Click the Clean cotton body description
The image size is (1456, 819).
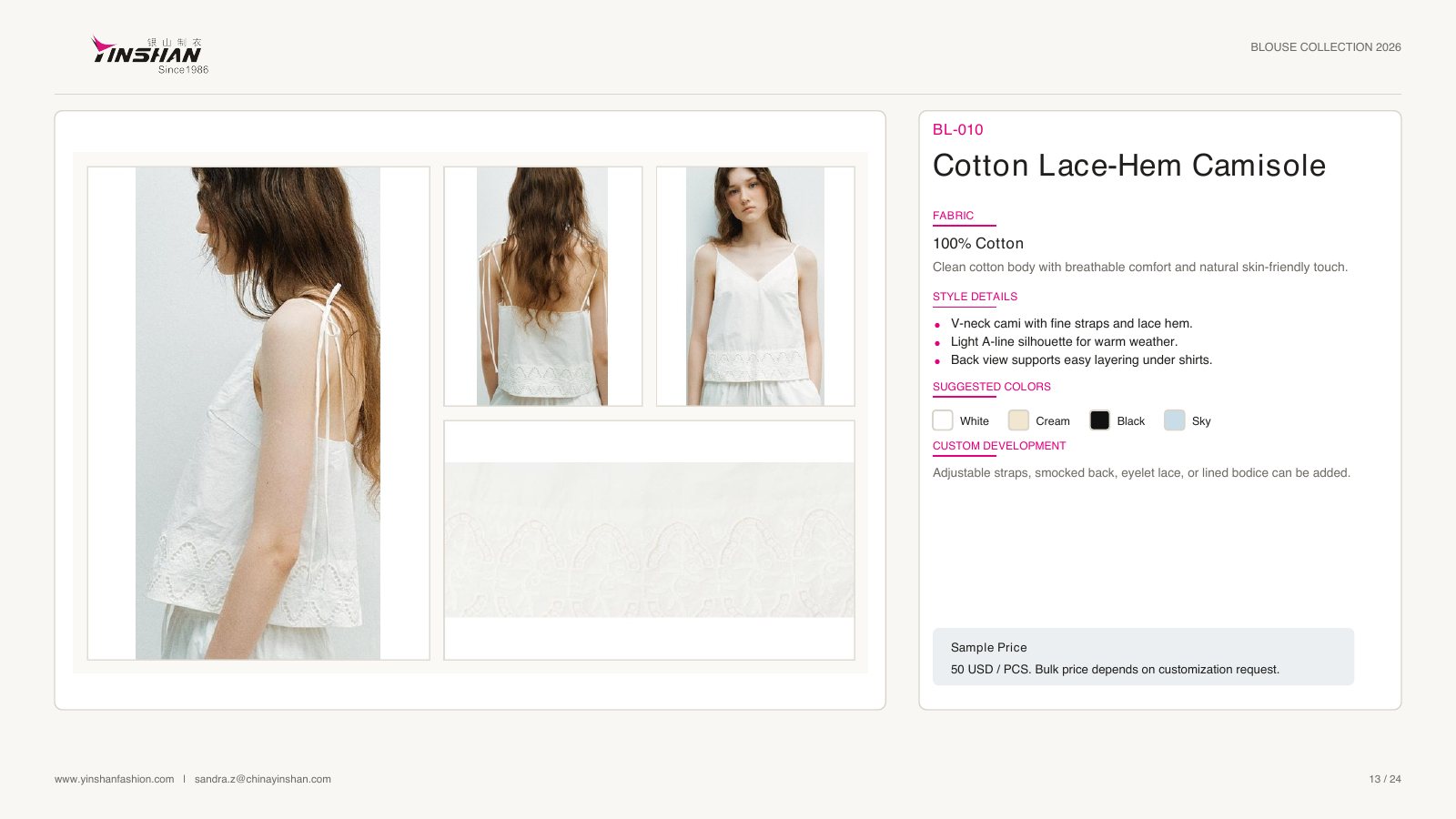coord(1140,268)
